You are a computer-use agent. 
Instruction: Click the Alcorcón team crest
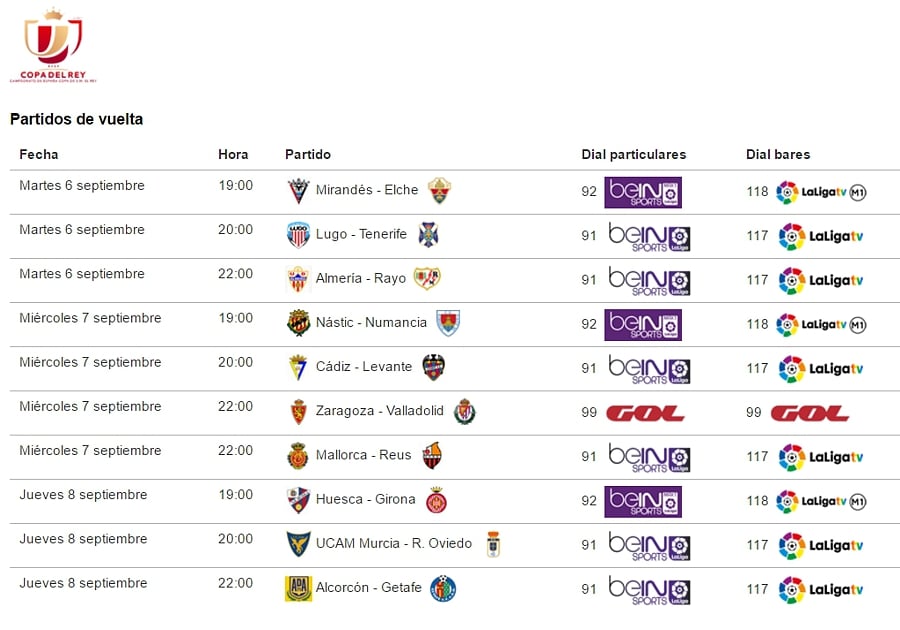point(298,588)
